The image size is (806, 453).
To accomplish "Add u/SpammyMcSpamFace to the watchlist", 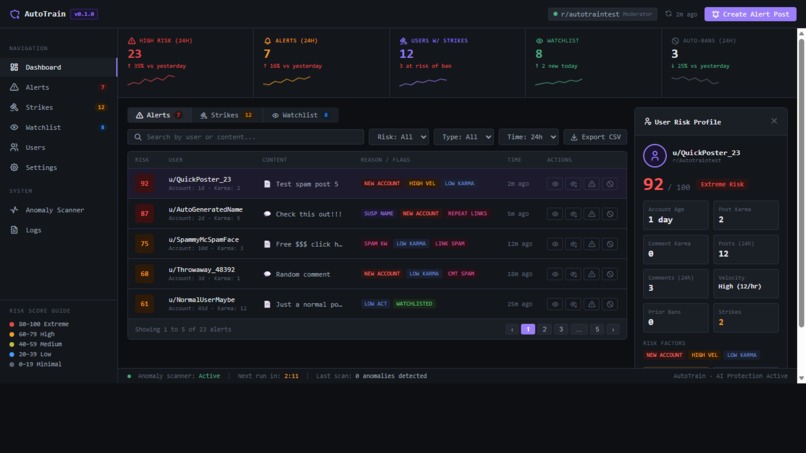I will click(573, 244).
